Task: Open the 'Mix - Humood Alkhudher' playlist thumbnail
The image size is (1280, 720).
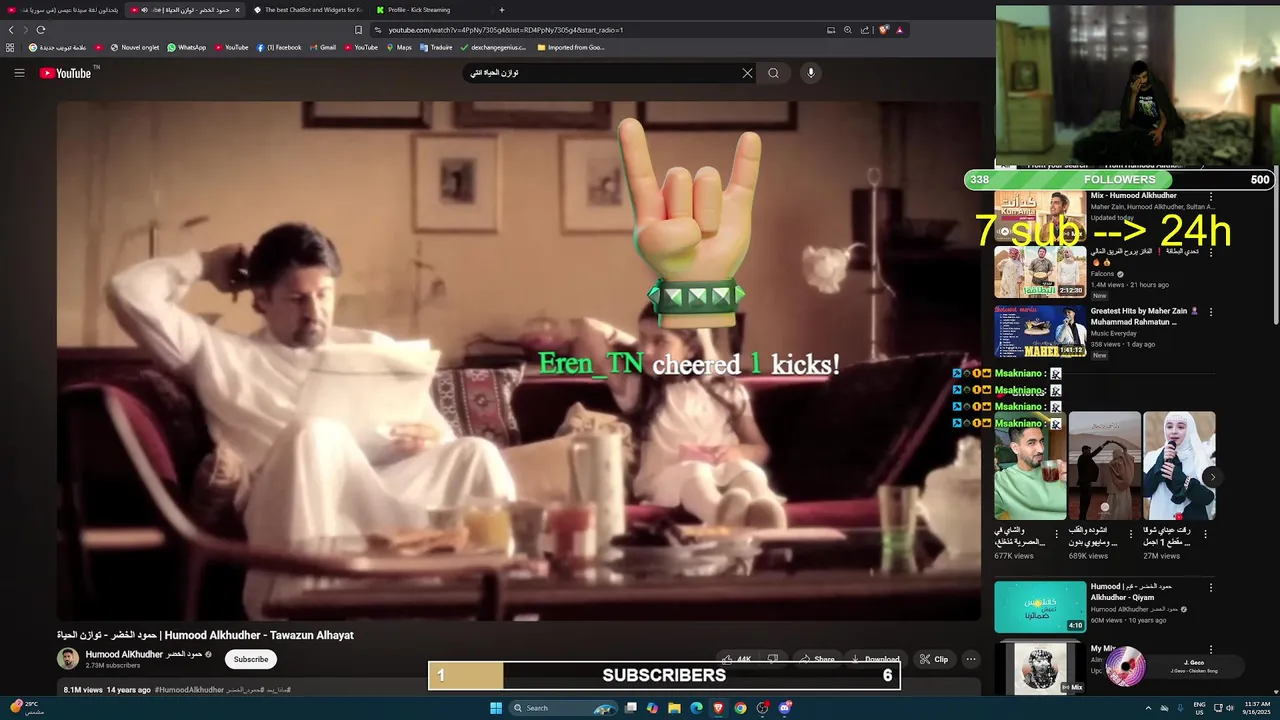Action: pyautogui.click(x=1040, y=216)
